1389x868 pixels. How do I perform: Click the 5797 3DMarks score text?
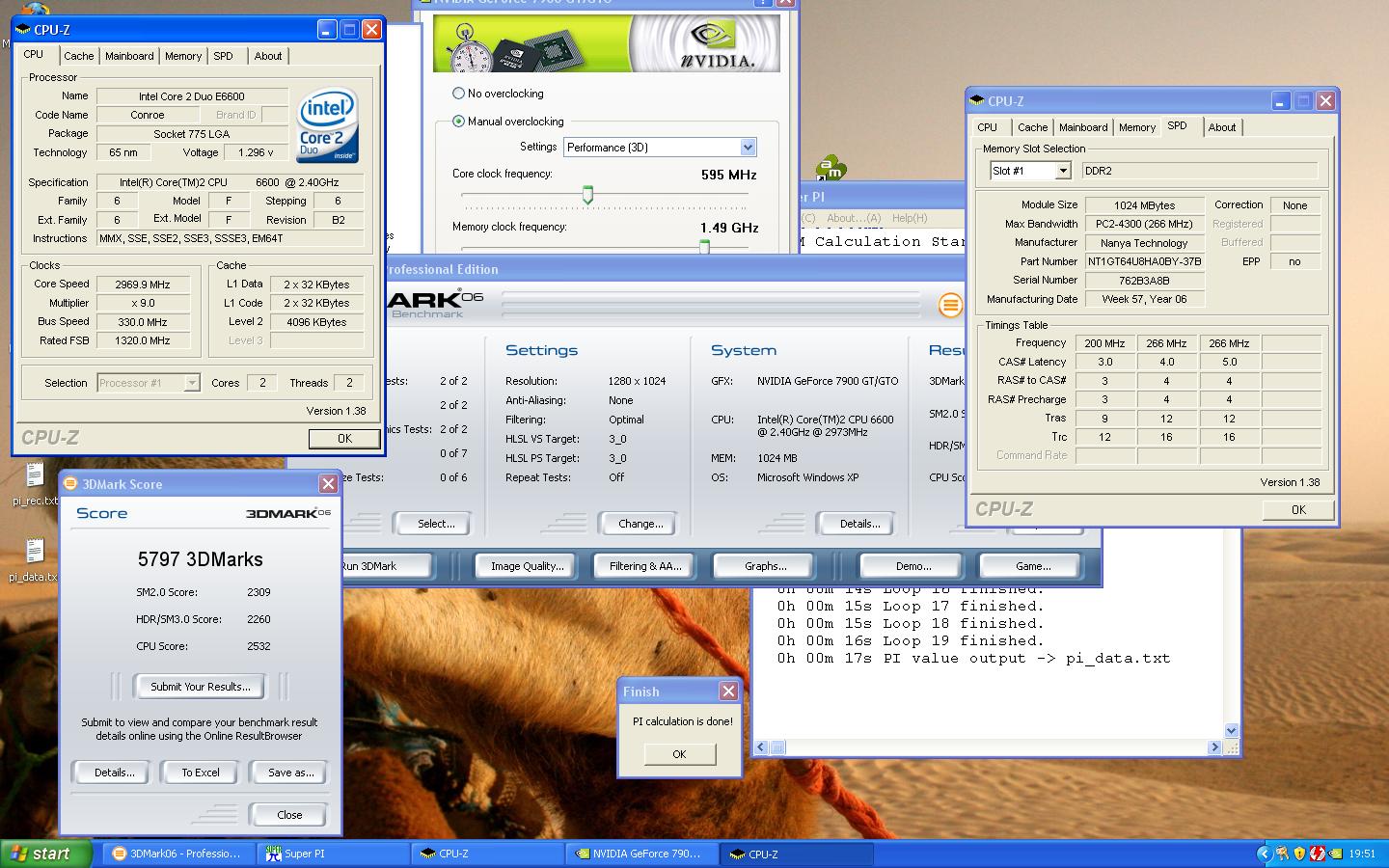201,559
